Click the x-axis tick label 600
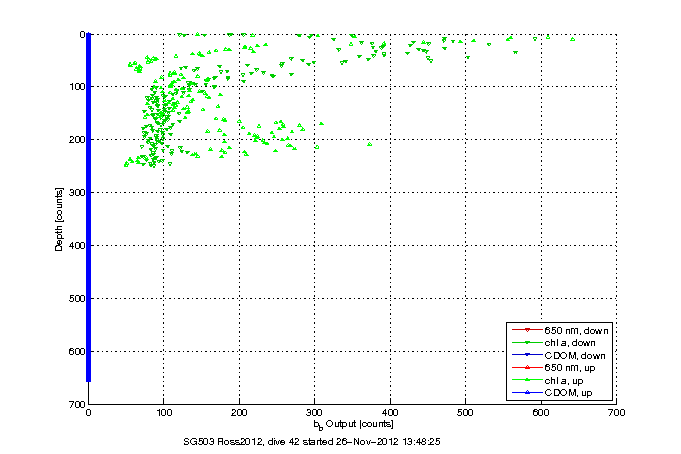Screen dimensions: 681x454 (x=541, y=413)
